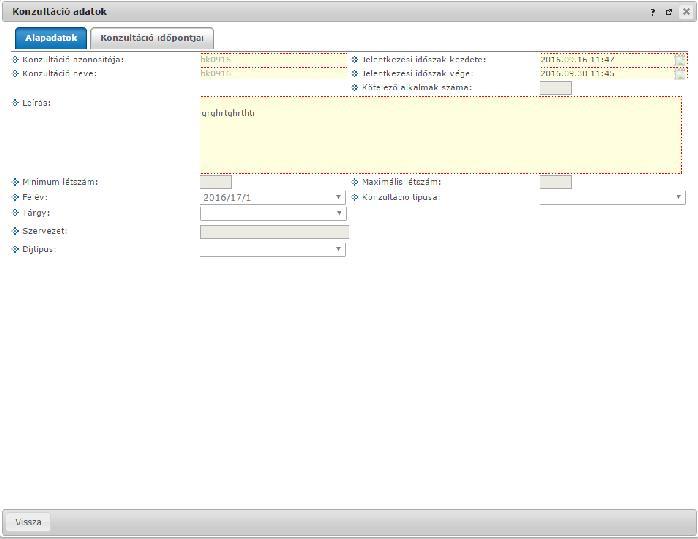This screenshot has height=539, width=698.
Task: Close the Konzultáció adatok dialog
Action: 686,12
